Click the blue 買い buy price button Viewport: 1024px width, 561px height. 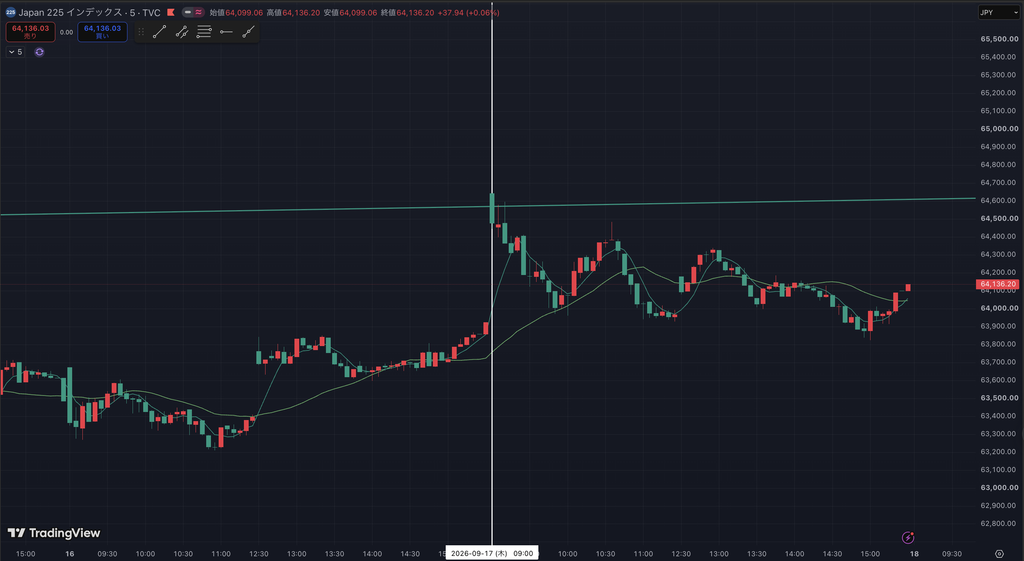tap(103, 32)
